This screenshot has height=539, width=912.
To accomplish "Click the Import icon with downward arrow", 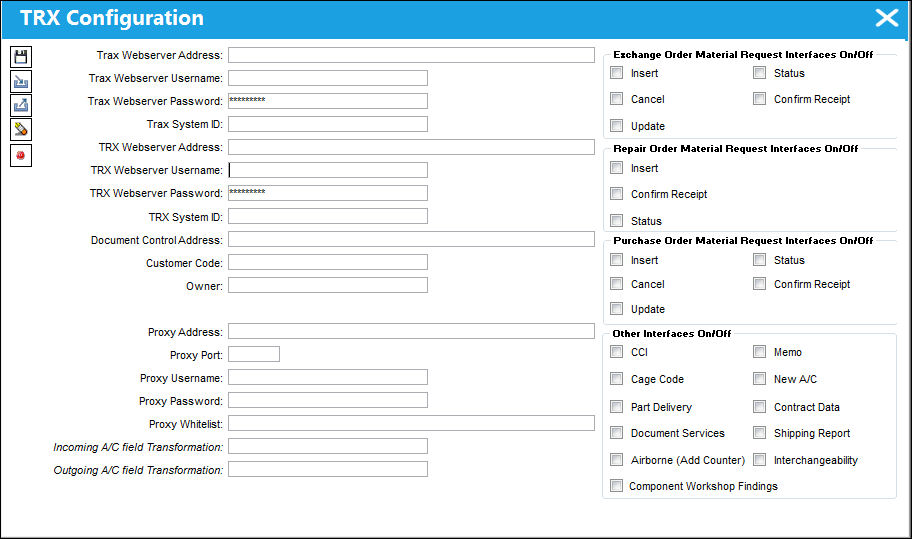I will tap(21, 81).
